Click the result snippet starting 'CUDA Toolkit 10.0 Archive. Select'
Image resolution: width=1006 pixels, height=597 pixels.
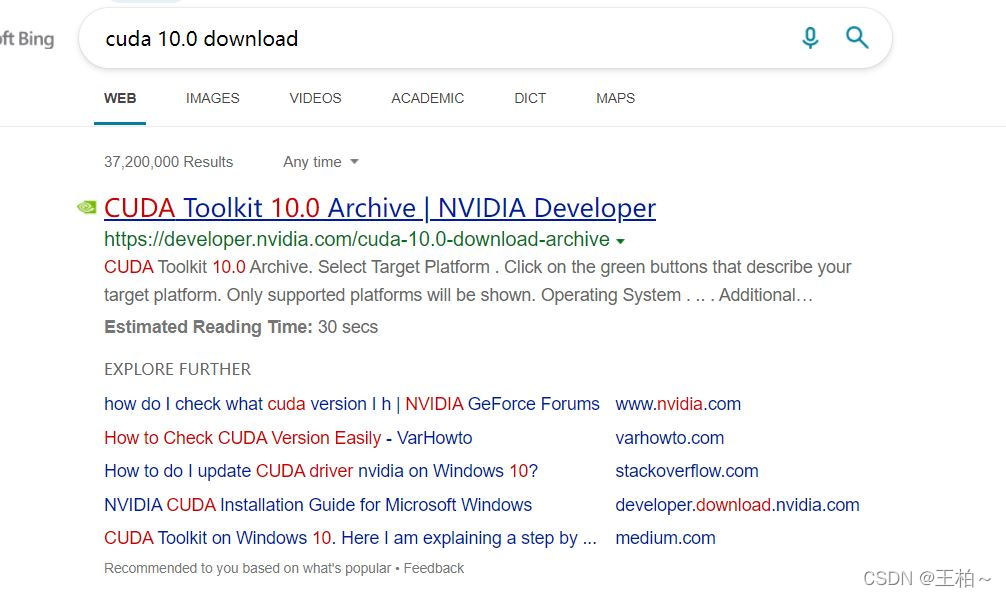pyautogui.click(x=477, y=281)
